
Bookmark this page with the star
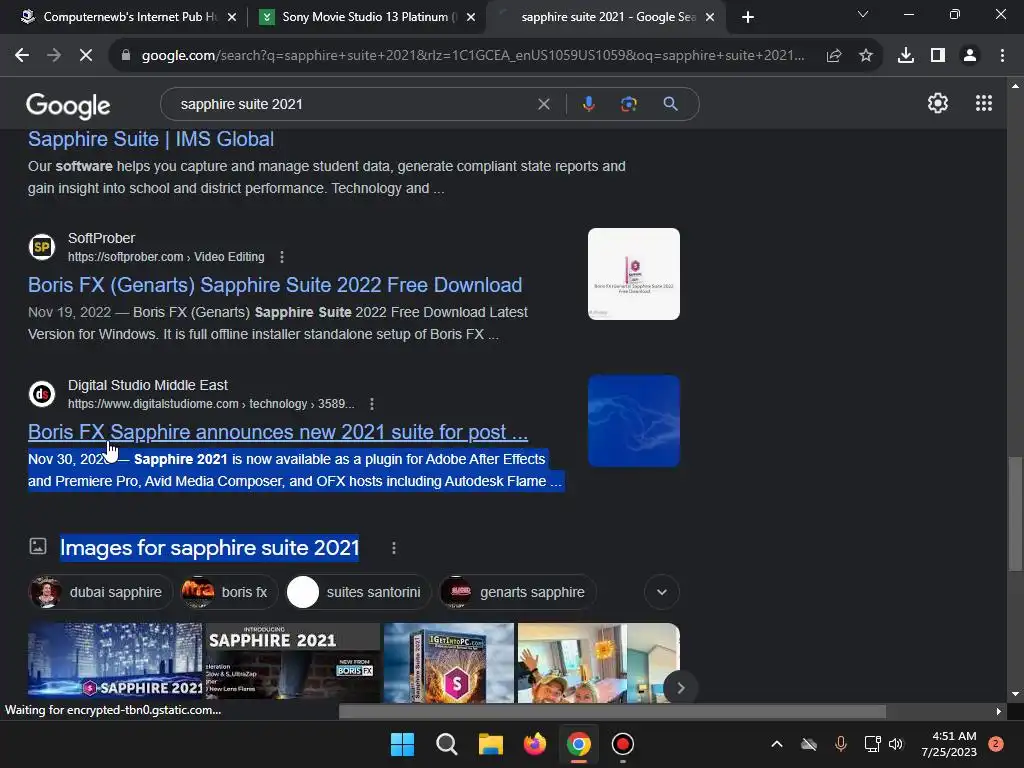coord(866,56)
